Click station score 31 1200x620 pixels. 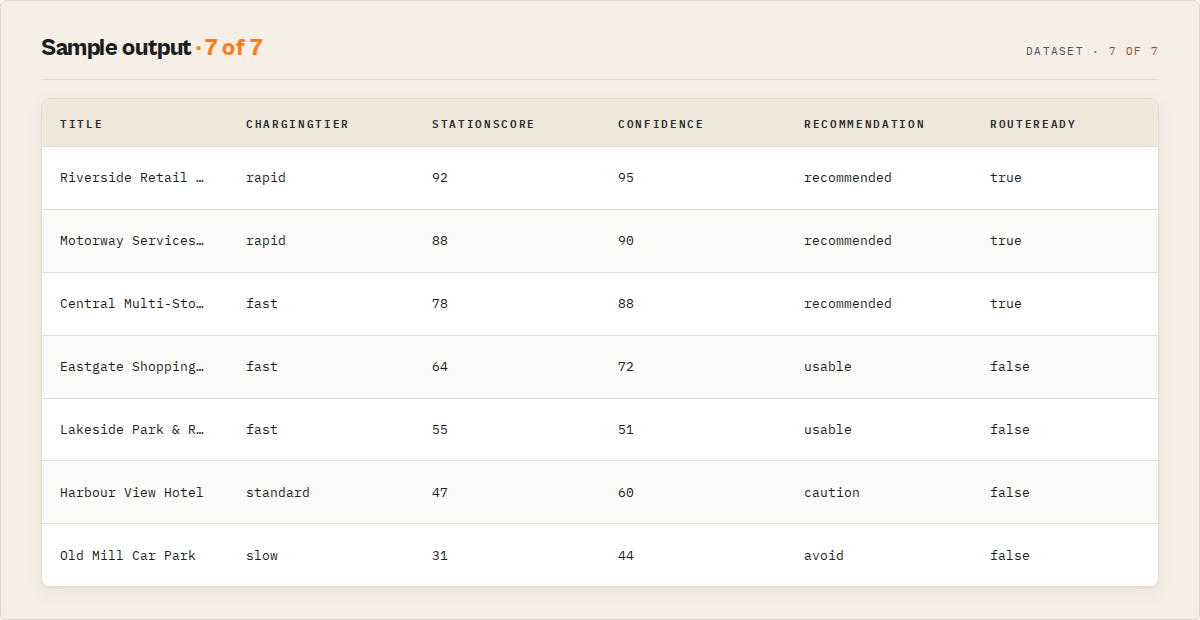click(x=440, y=556)
